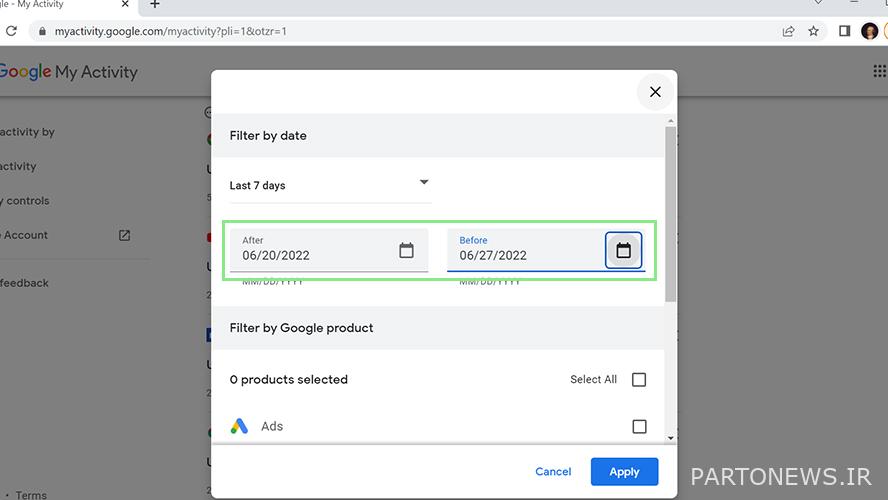This screenshot has height=500, width=888.
Task: Open the Chrome profile avatar
Action: 869,31
